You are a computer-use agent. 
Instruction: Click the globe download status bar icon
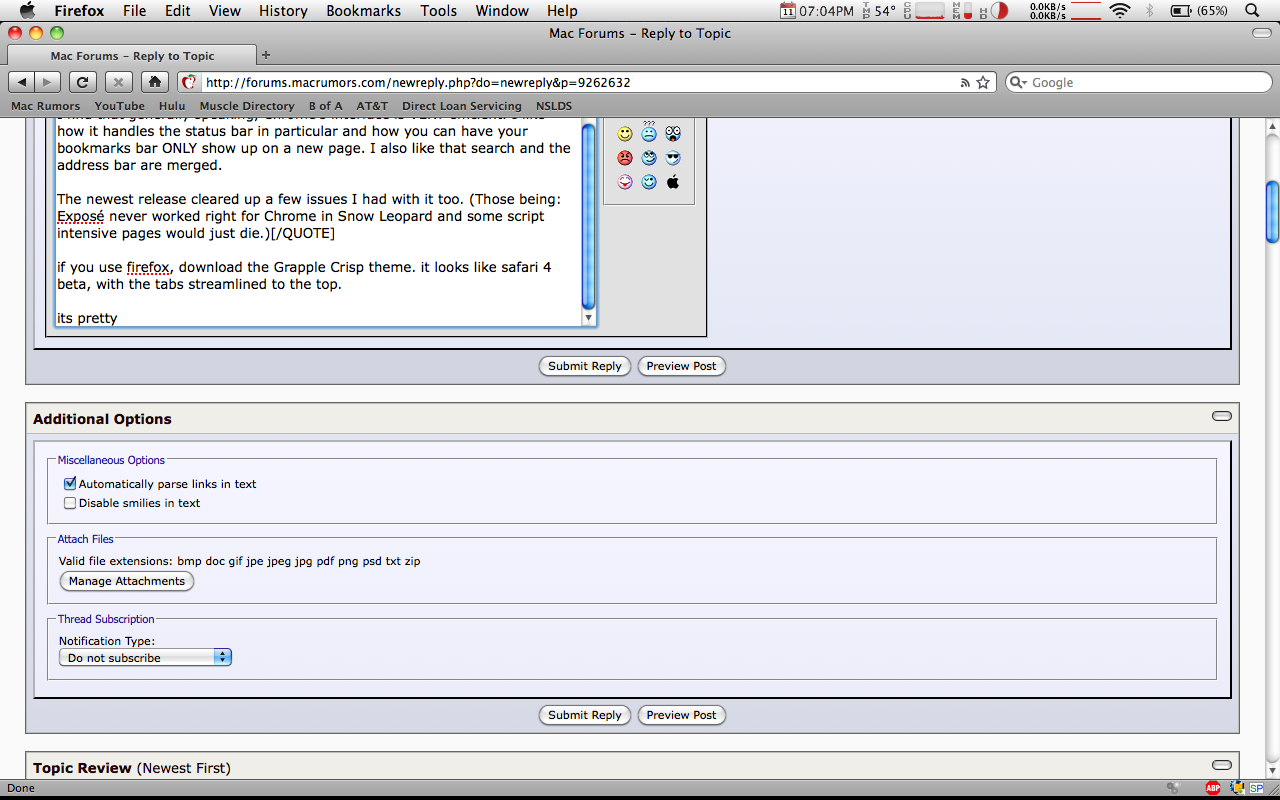(1237, 788)
